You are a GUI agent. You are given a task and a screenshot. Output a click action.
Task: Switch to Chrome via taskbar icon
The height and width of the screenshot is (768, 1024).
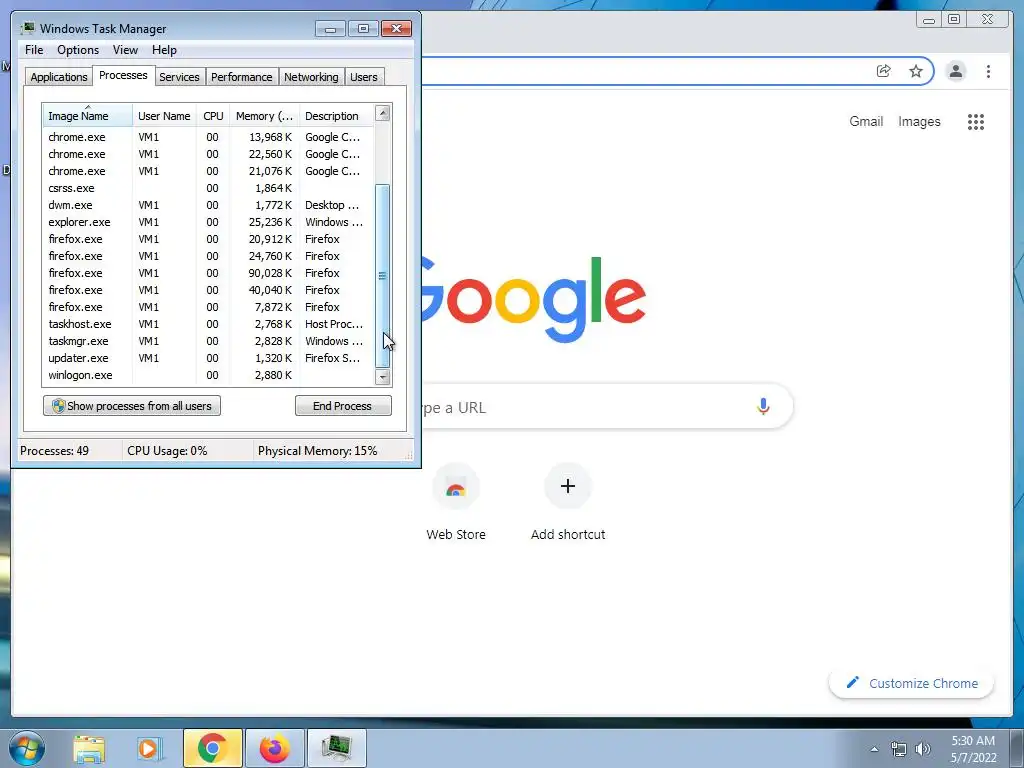212,748
